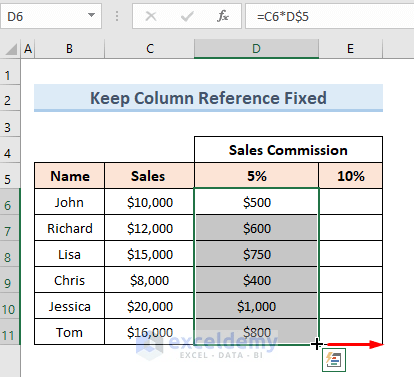Select the cell with name Lisa
Screen dimensions: 414x377
70,254
